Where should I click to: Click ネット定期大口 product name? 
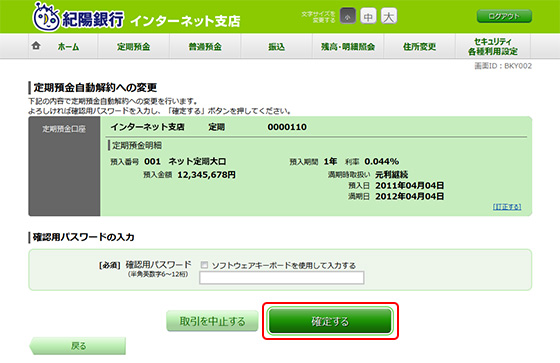(197, 161)
